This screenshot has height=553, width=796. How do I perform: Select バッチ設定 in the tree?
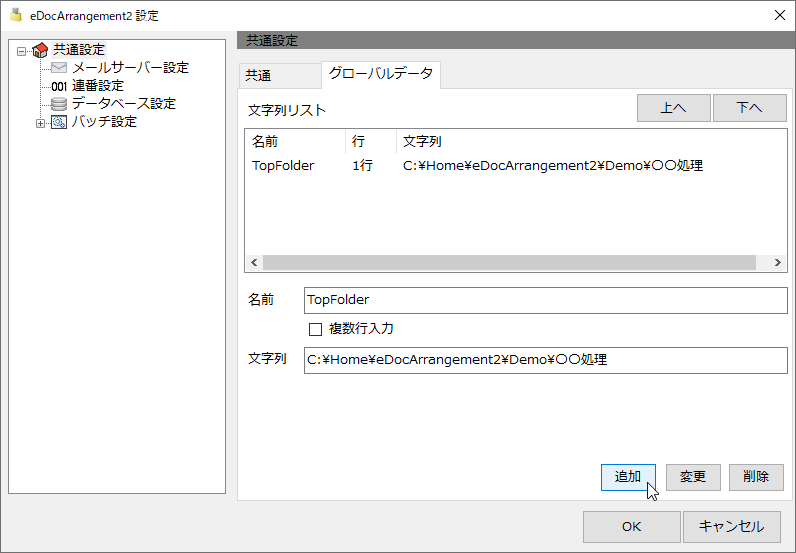(104, 122)
